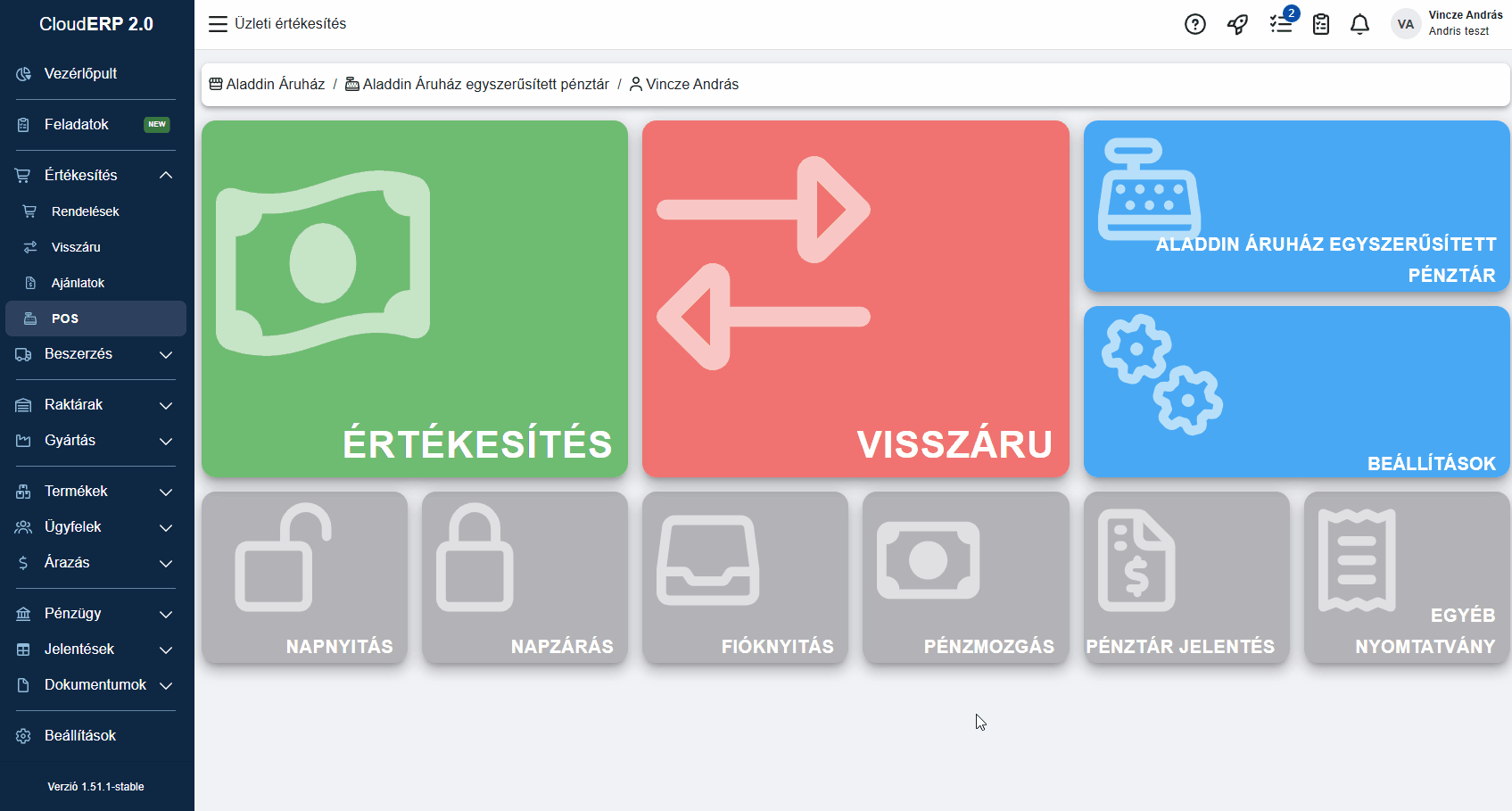Open the NAPNYITÁS gray tile

click(303, 578)
